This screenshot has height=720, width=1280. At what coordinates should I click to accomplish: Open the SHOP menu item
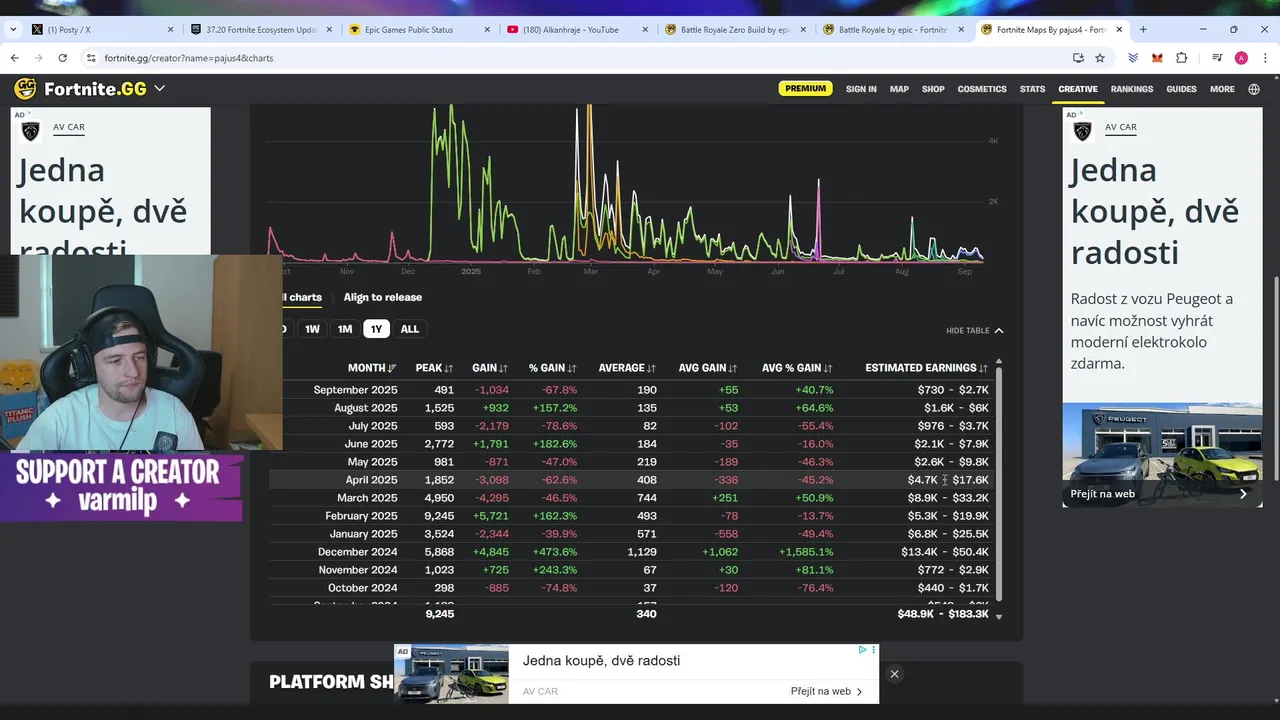point(933,89)
